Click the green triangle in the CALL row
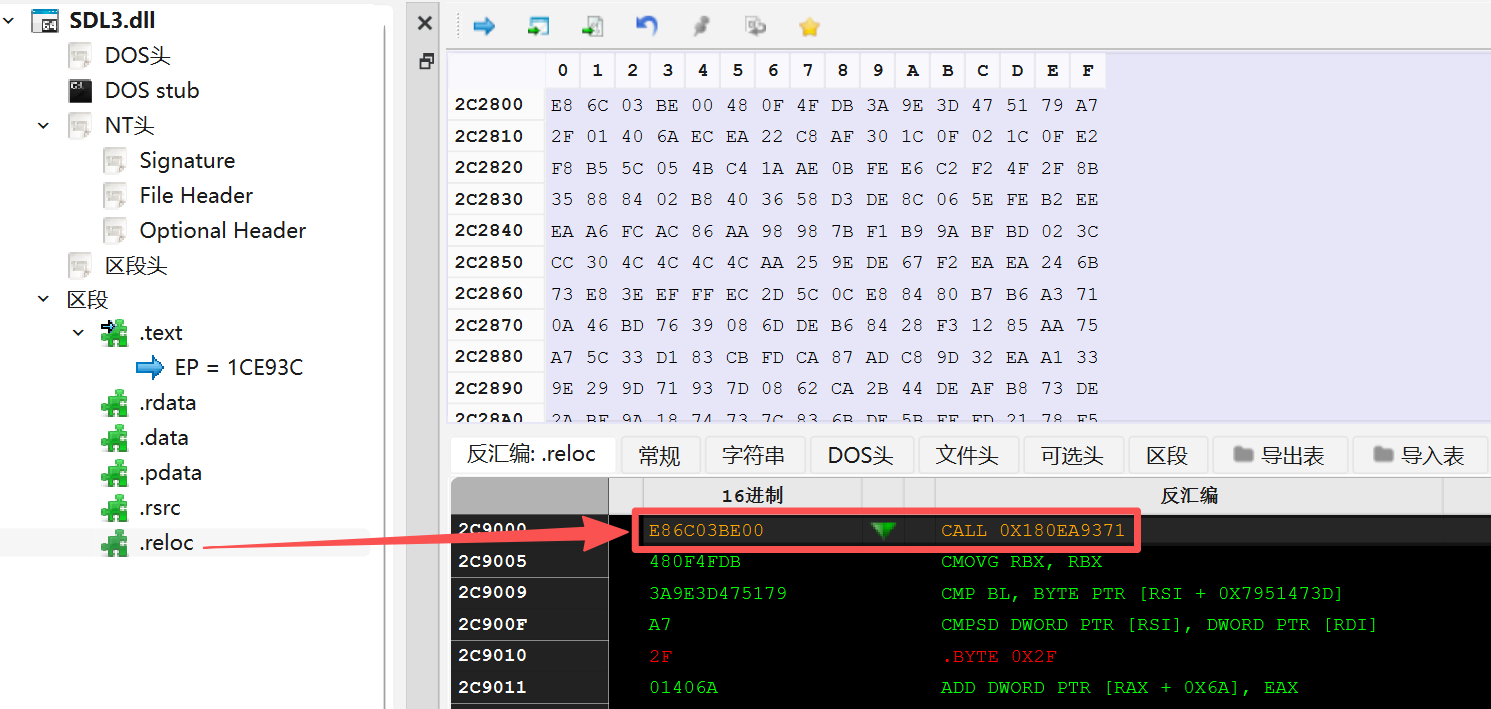1491x709 pixels. pos(883,530)
